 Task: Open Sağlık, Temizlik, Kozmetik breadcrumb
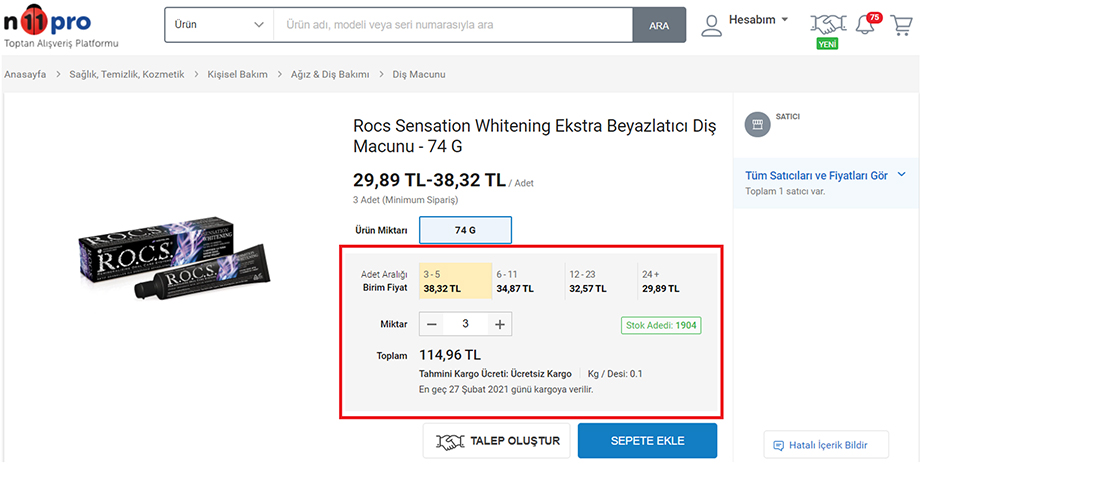point(127,74)
